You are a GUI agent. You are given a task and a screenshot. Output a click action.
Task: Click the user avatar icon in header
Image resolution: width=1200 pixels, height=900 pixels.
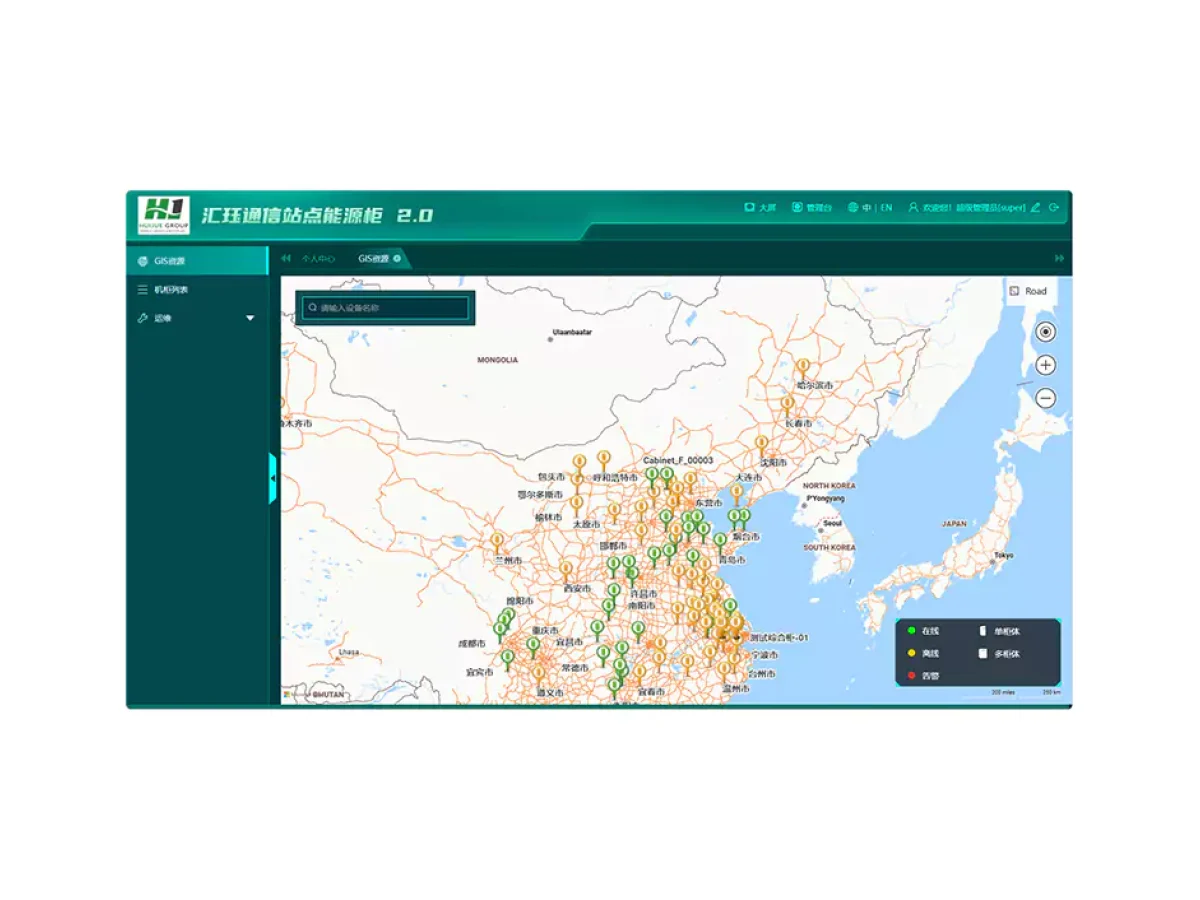pyautogui.click(x=913, y=208)
